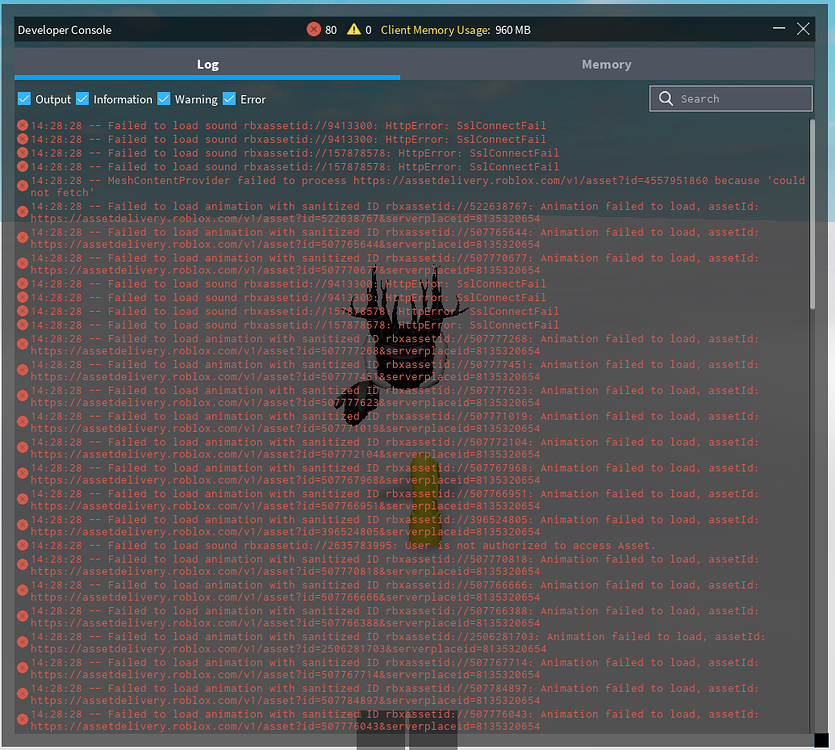Screen dimensions: 835x750
Task: Click the error icon next to animation 522638767 entry
Action: (x=21, y=212)
